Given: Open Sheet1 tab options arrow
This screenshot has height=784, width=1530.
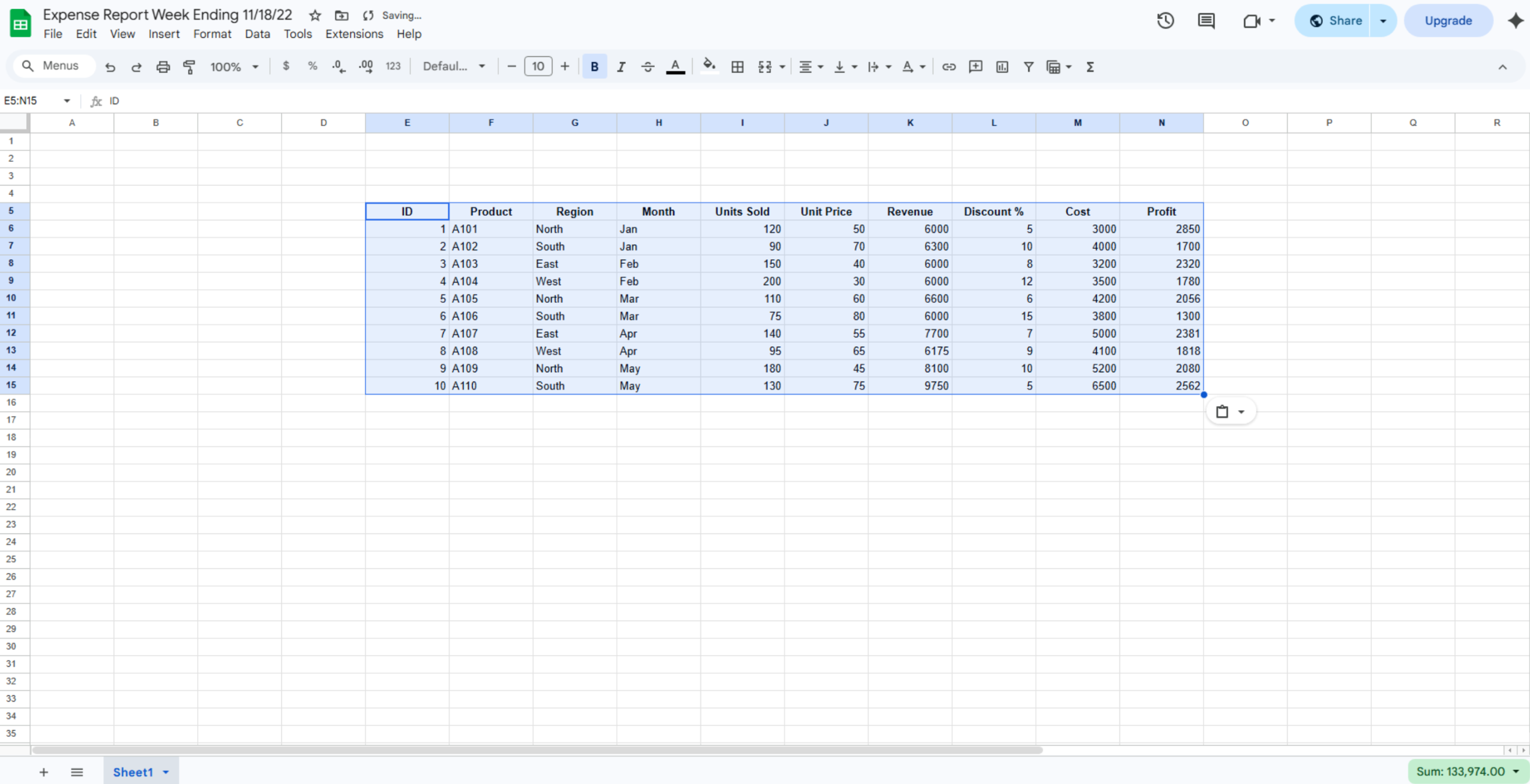Looking at the screenshot, I should [x=166, y=772].
